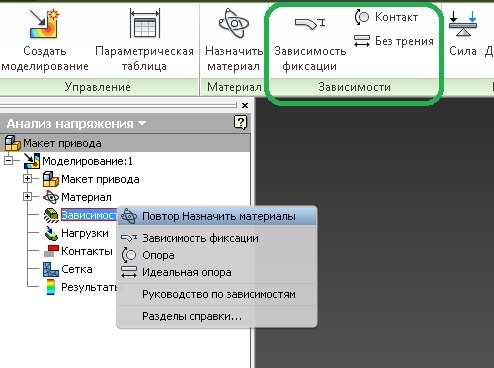Expand the Материал tree node

28,197
